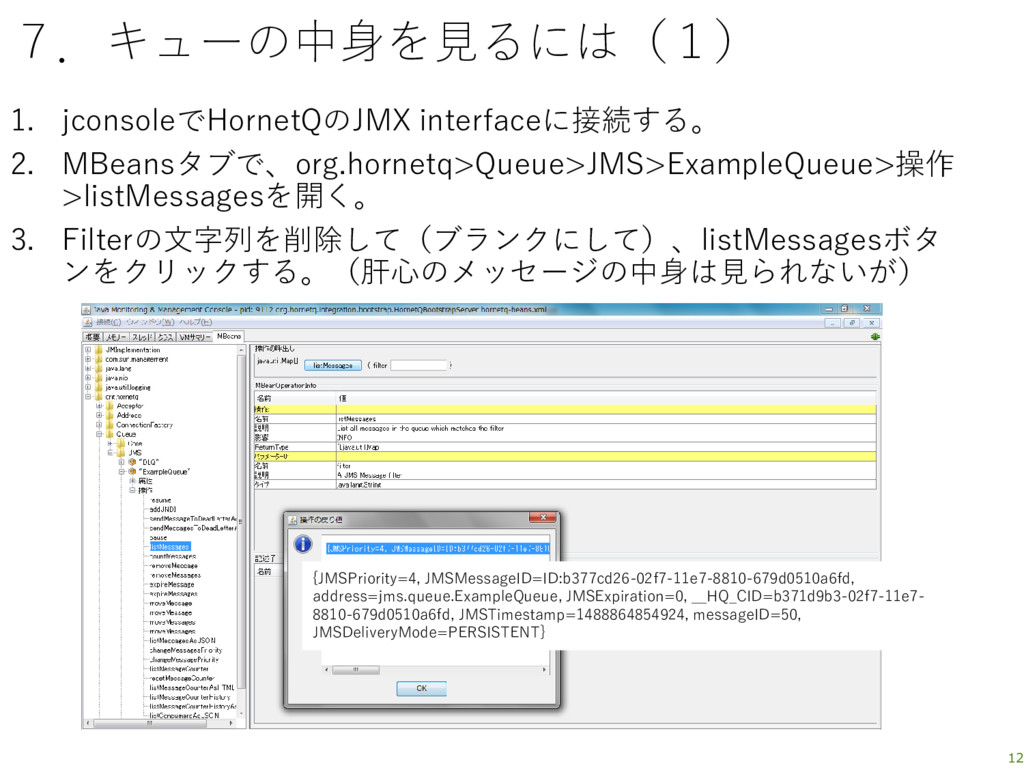The width and height of the screenshot is (1024, 768).
Task: Select the resume operation in the tree
Action: coord(160,500)
